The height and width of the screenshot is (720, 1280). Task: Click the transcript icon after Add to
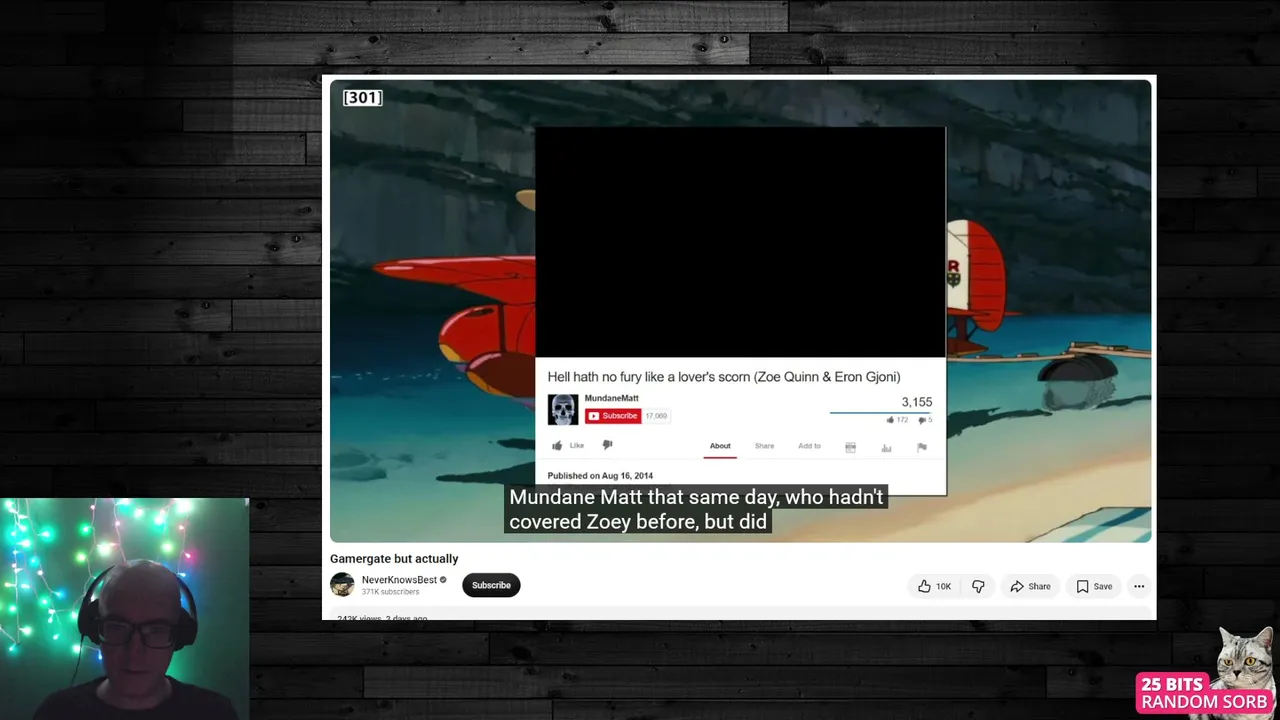(850, 447)
